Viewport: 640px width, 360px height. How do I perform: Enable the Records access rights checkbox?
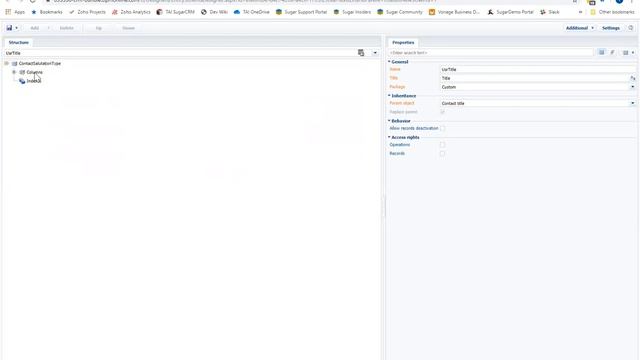click(442, 153)
